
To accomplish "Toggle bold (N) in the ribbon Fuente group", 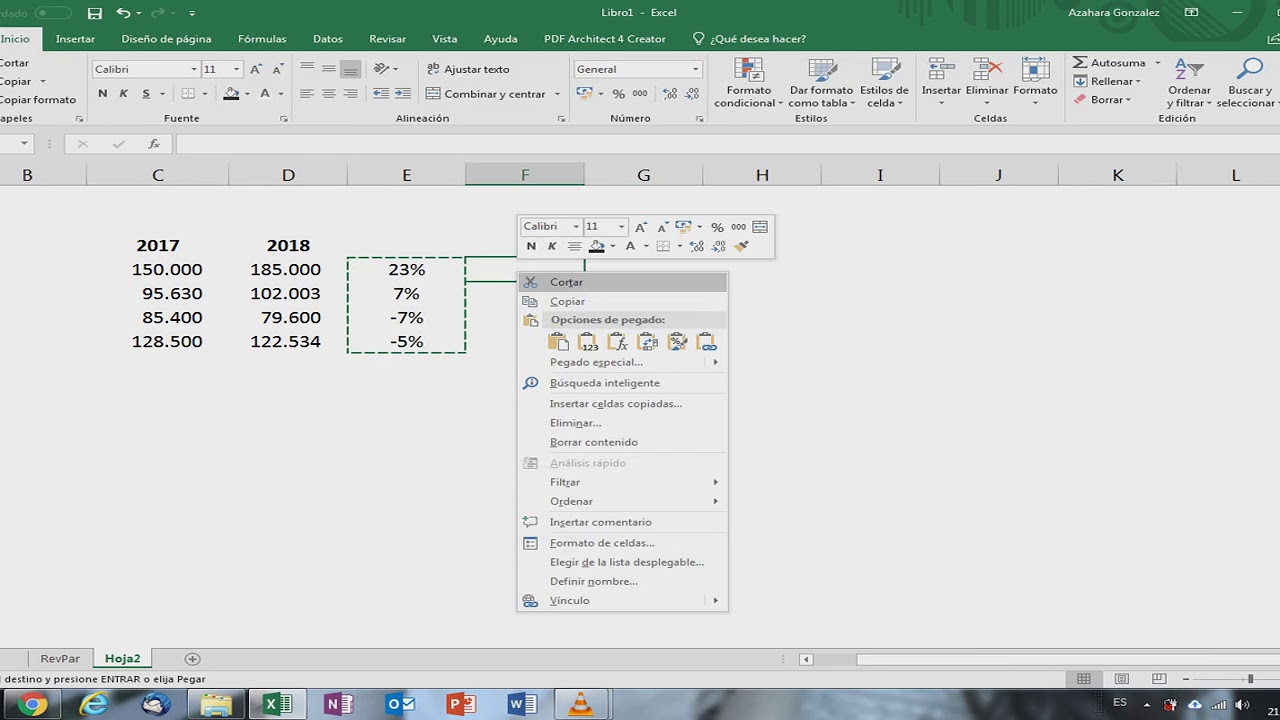I will point(102,94).
